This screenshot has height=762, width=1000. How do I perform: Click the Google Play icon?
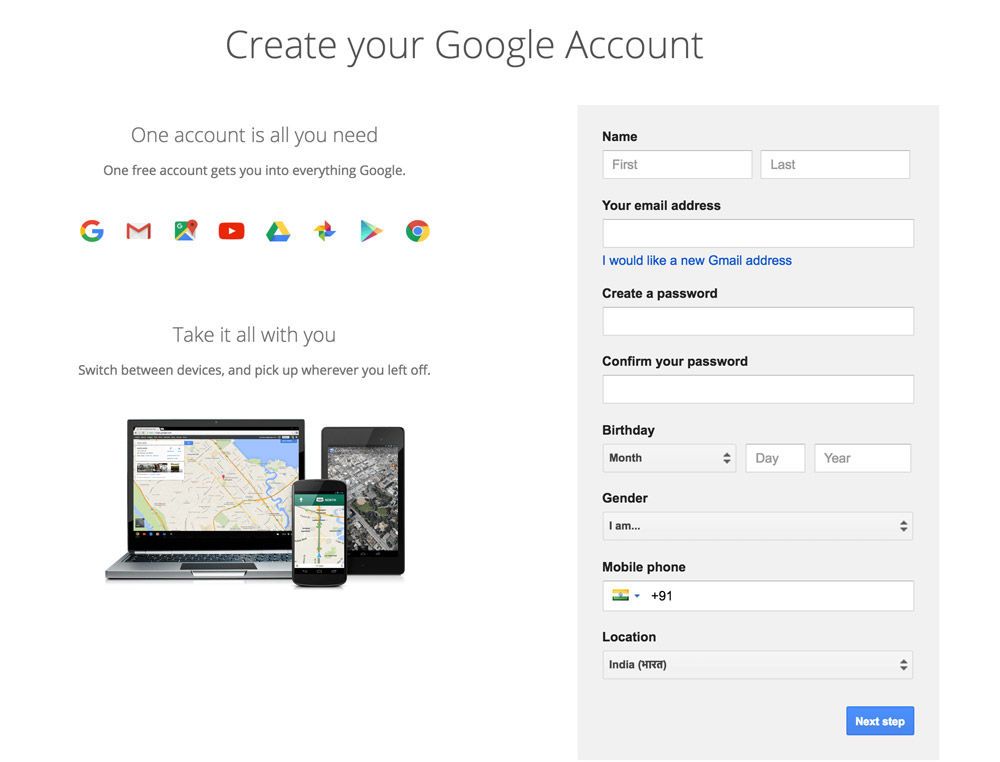[371, 231]
